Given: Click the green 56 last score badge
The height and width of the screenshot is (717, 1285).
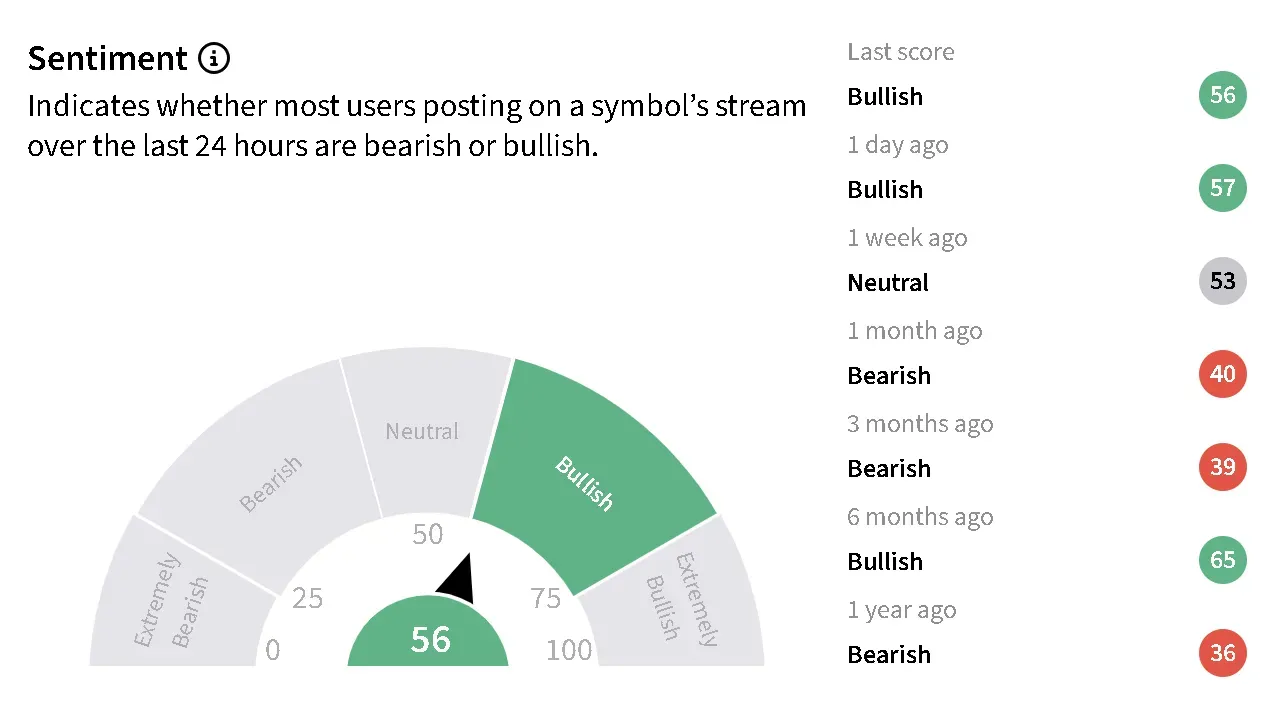Looking at the screenshot, I should click(1222, 95).
